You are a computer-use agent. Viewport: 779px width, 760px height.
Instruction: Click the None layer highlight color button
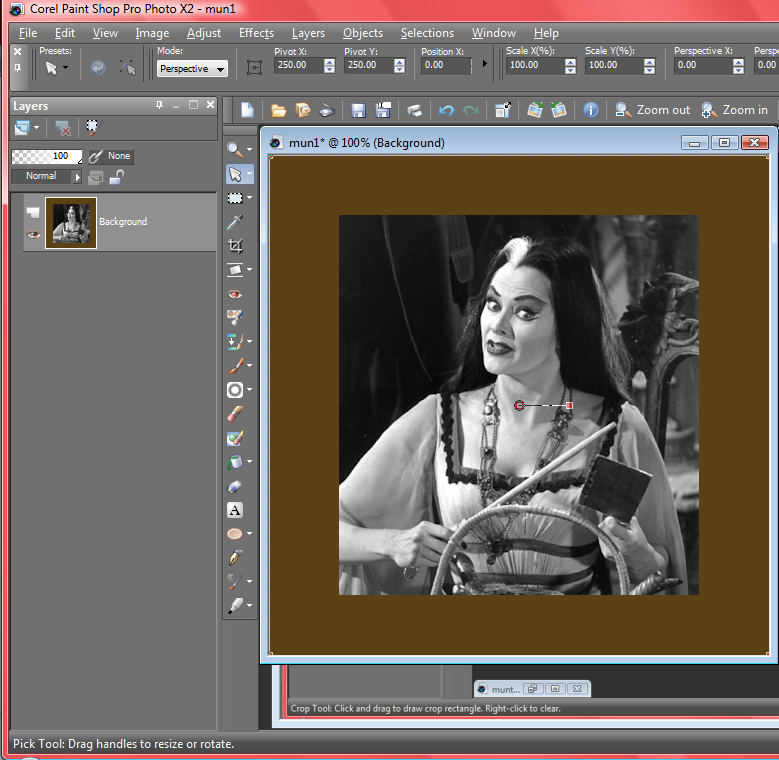[111, 156]
